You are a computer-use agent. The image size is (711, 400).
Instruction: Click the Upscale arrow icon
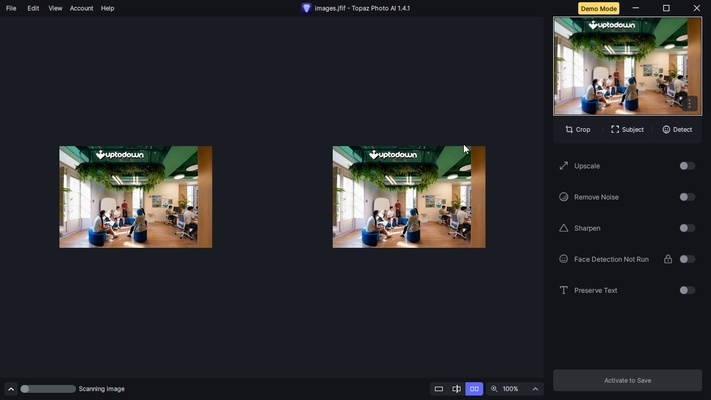(564, 166)
